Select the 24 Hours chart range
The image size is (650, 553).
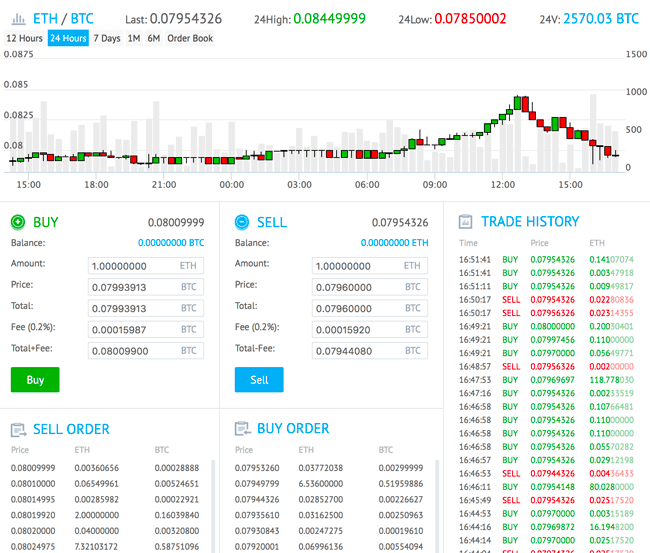(68, 38)
